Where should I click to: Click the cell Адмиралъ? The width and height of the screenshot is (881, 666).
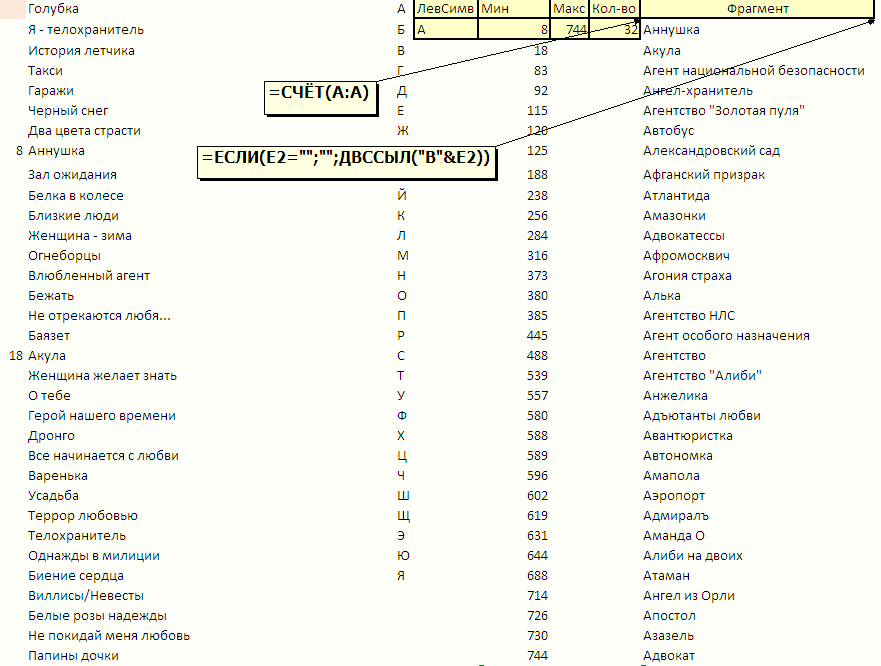pos(676,515)
